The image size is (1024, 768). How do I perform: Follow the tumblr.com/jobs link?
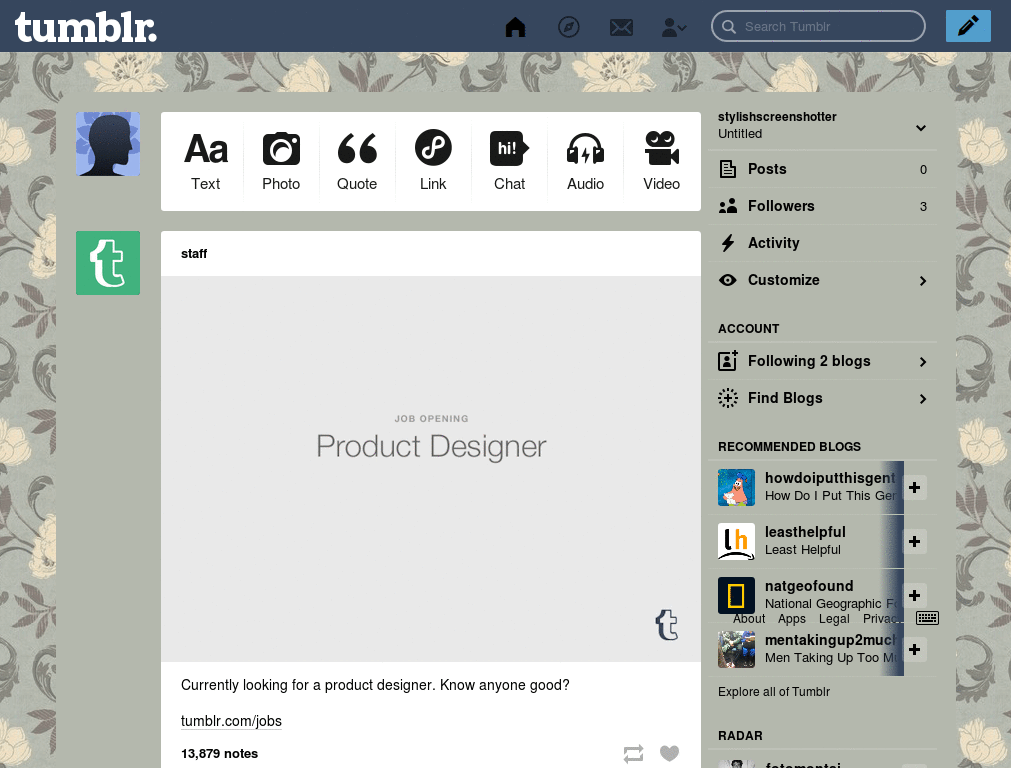[x=231, y=721]
